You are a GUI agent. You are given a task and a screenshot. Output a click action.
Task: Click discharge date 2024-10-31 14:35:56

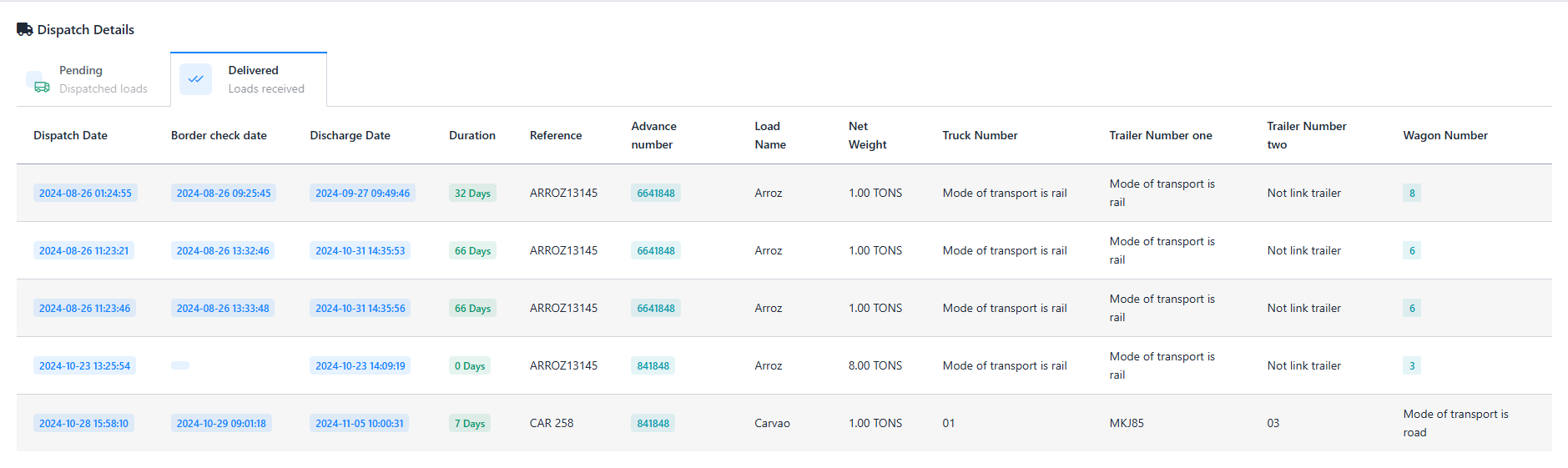tap(360, 308)
